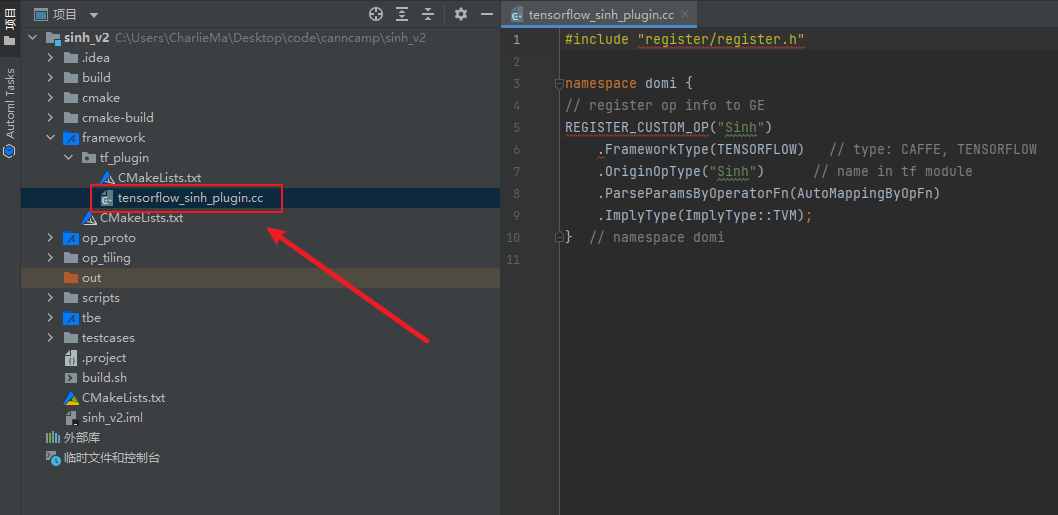Collapse the sinh_v2 root project node

coord(32,38)
